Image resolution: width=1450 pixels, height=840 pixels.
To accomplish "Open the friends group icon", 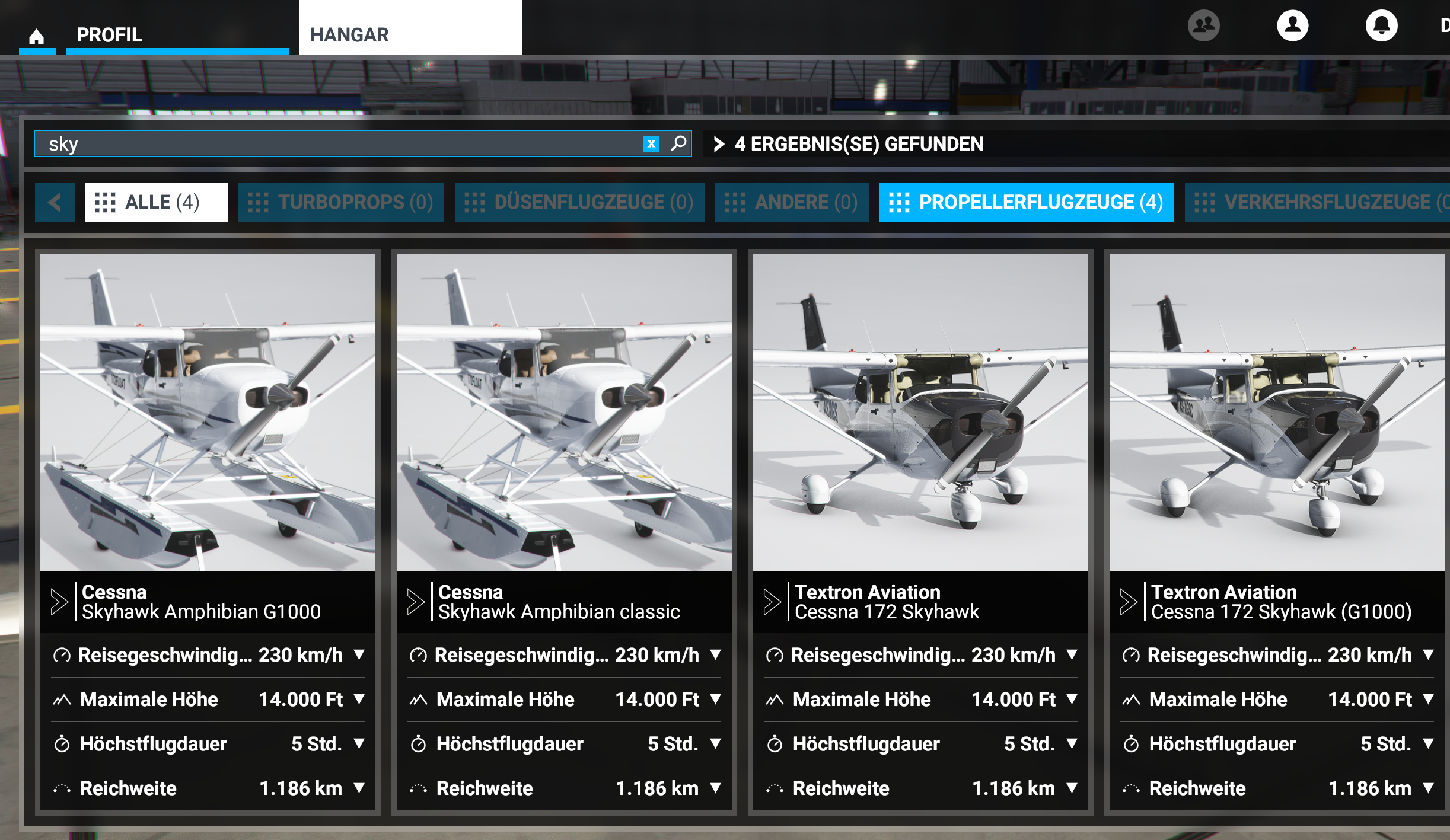I will [x=1203, y=25].
